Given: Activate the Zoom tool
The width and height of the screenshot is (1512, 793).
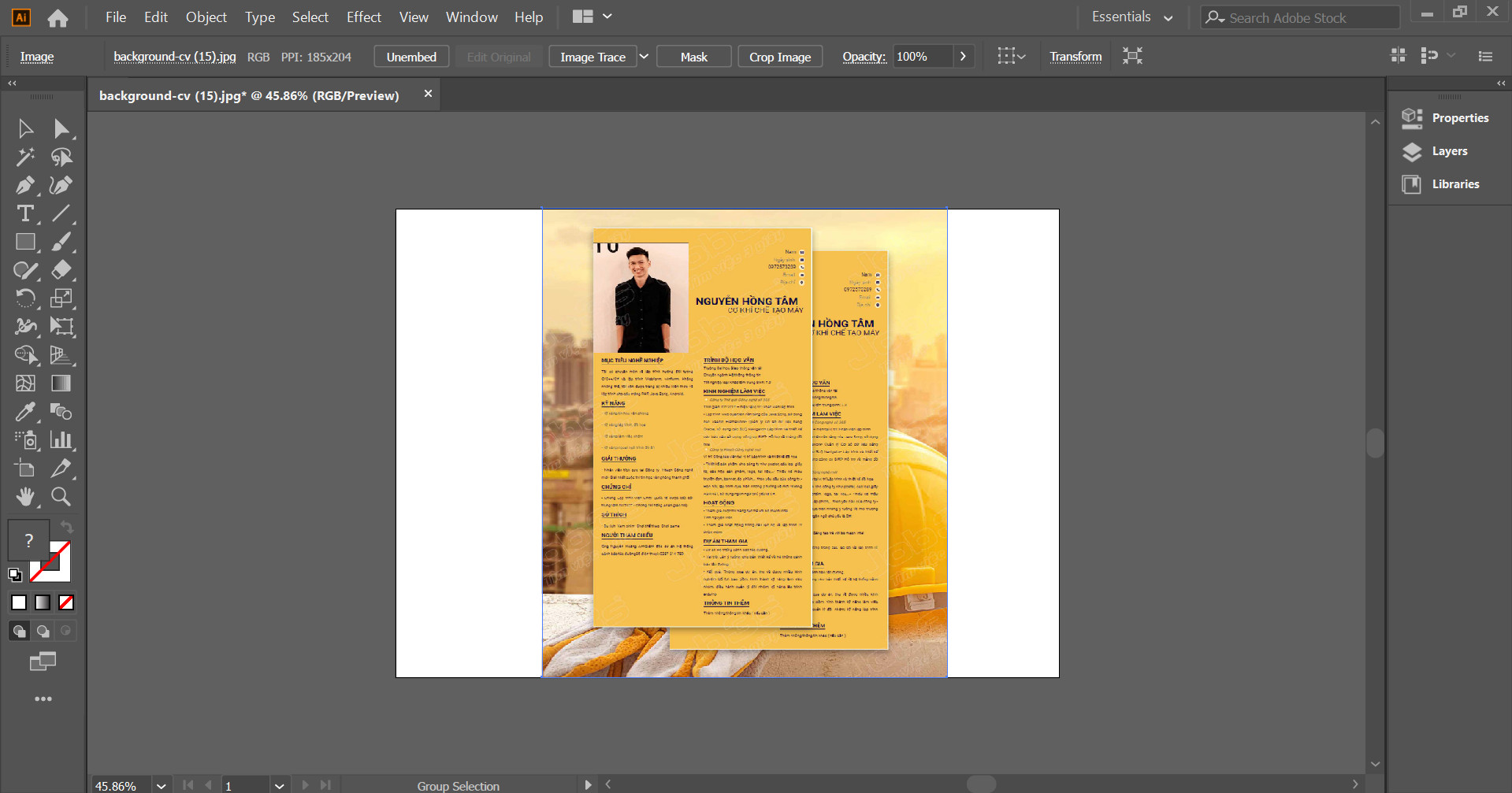Looking at the screenshot, I should (x=61, y=497).
